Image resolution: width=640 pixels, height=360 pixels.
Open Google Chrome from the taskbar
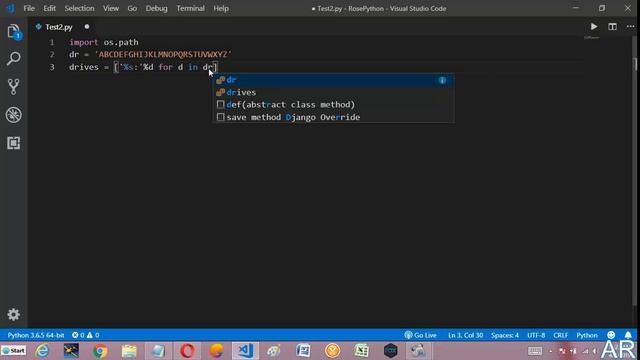pyautogui.click(x=100, y=351)
